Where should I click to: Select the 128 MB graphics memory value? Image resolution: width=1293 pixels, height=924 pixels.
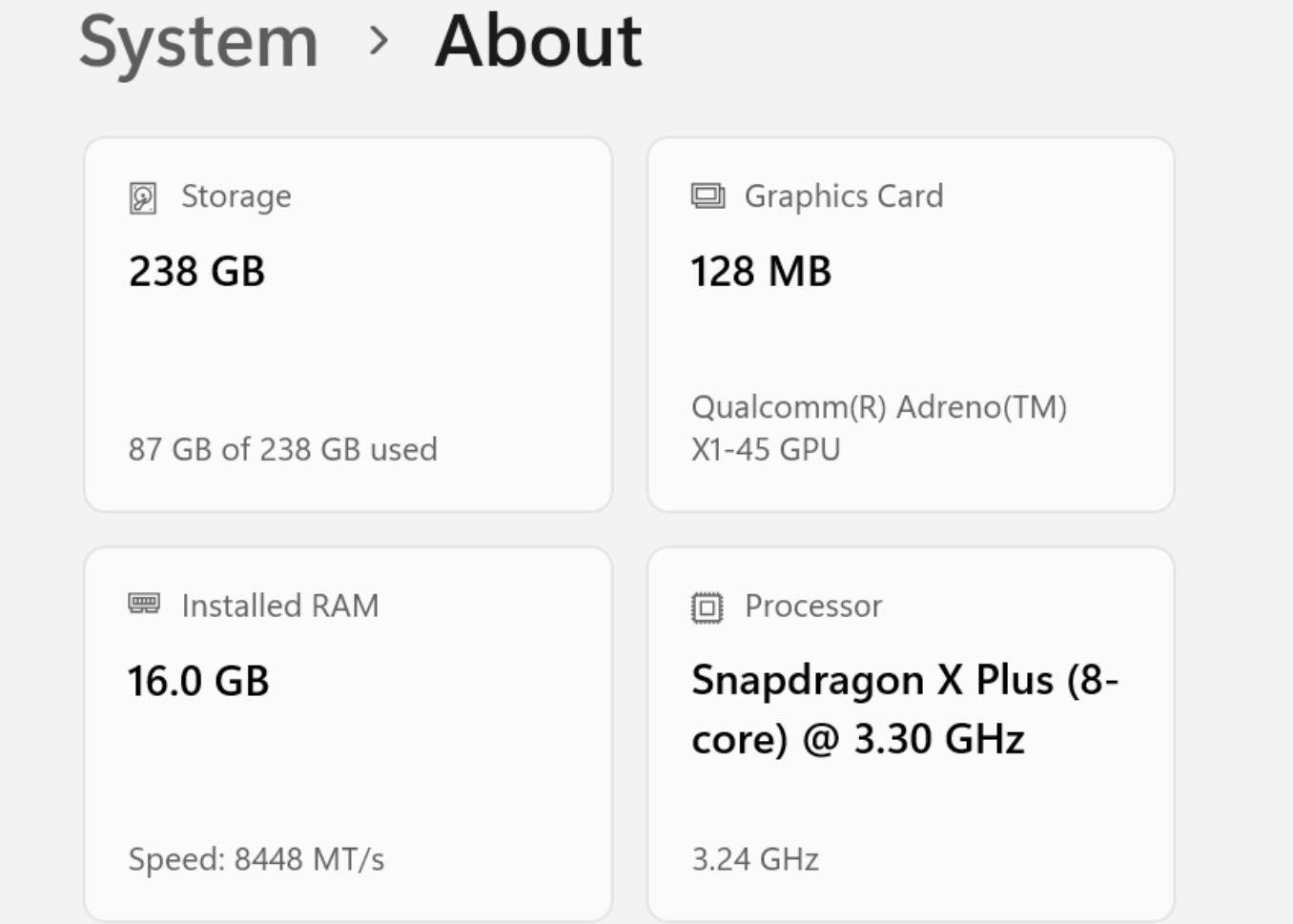point(761,271)
